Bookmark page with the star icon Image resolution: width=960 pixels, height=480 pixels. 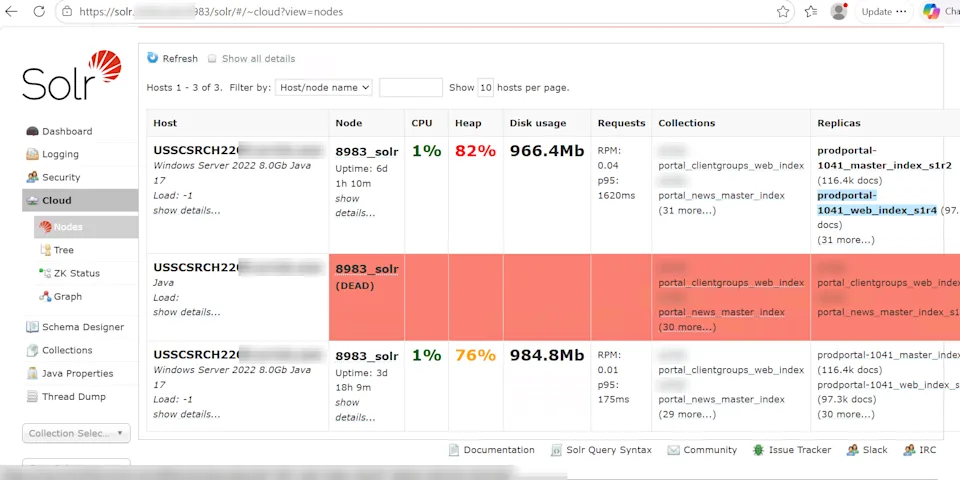782,12
